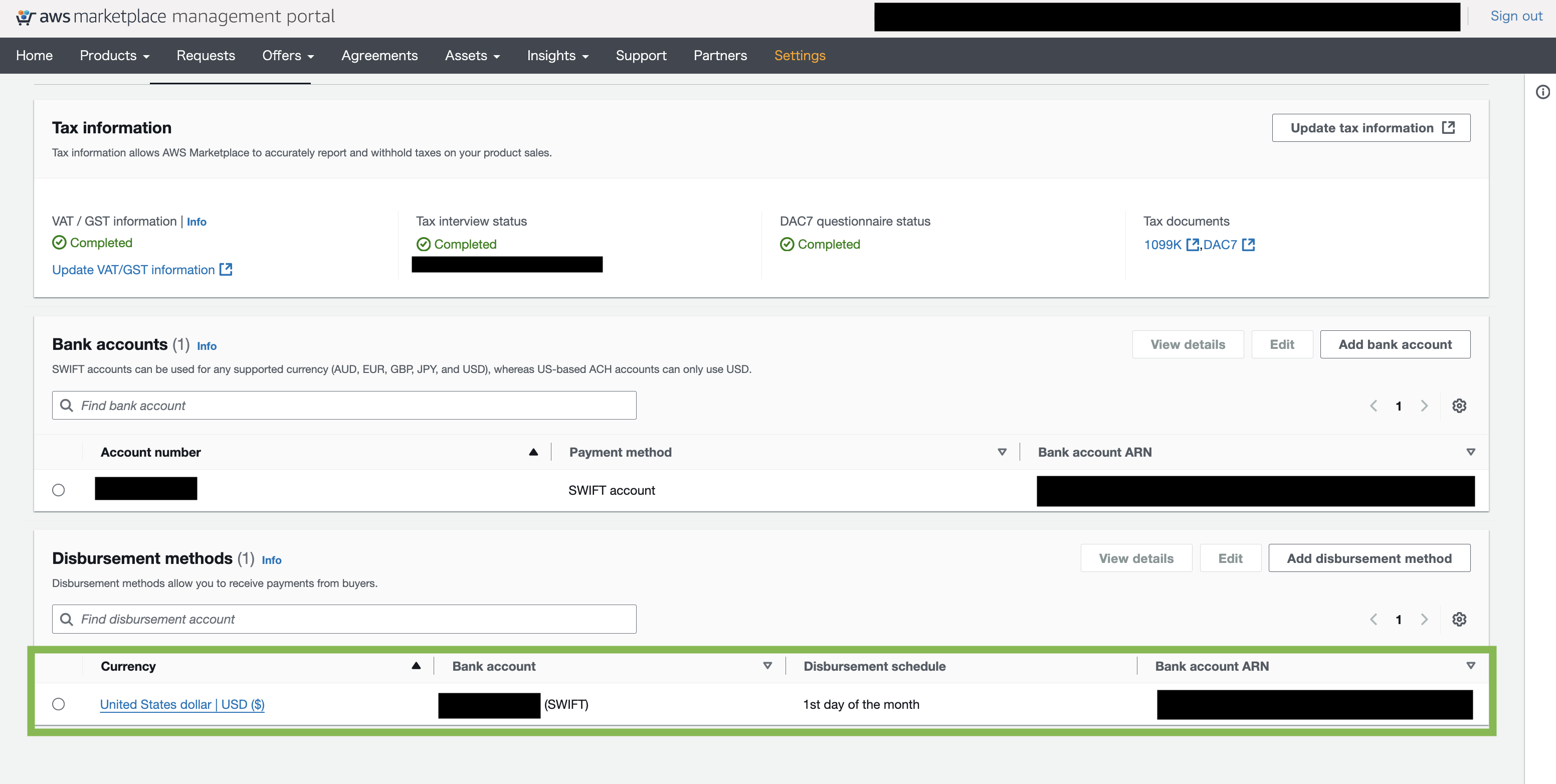Click the 'SWIFT account' payment method cell
The image size is (1556, 784).
pyautogui.click(x=611, y=490)
